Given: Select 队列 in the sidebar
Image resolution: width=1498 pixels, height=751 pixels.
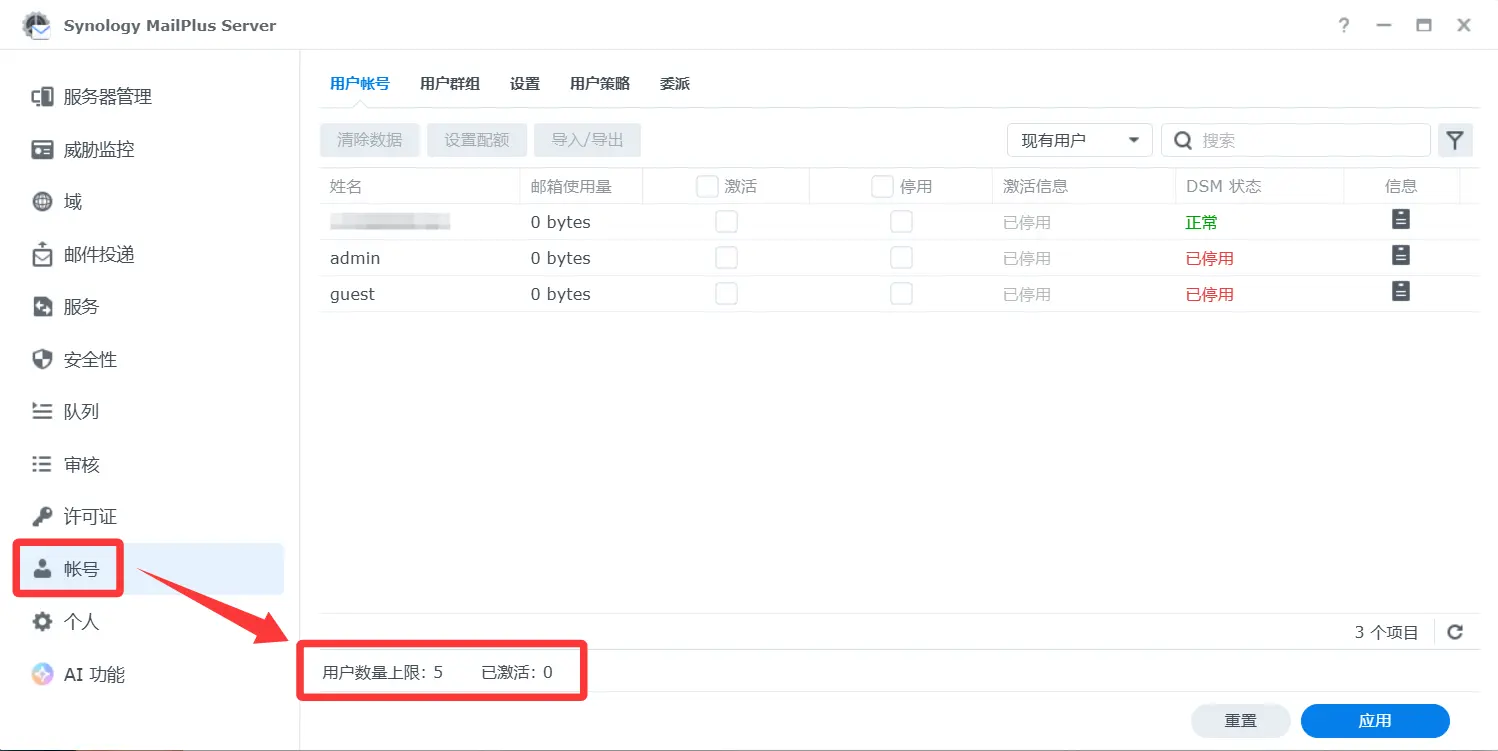Looking at the screenshot, I should (81, 412).
